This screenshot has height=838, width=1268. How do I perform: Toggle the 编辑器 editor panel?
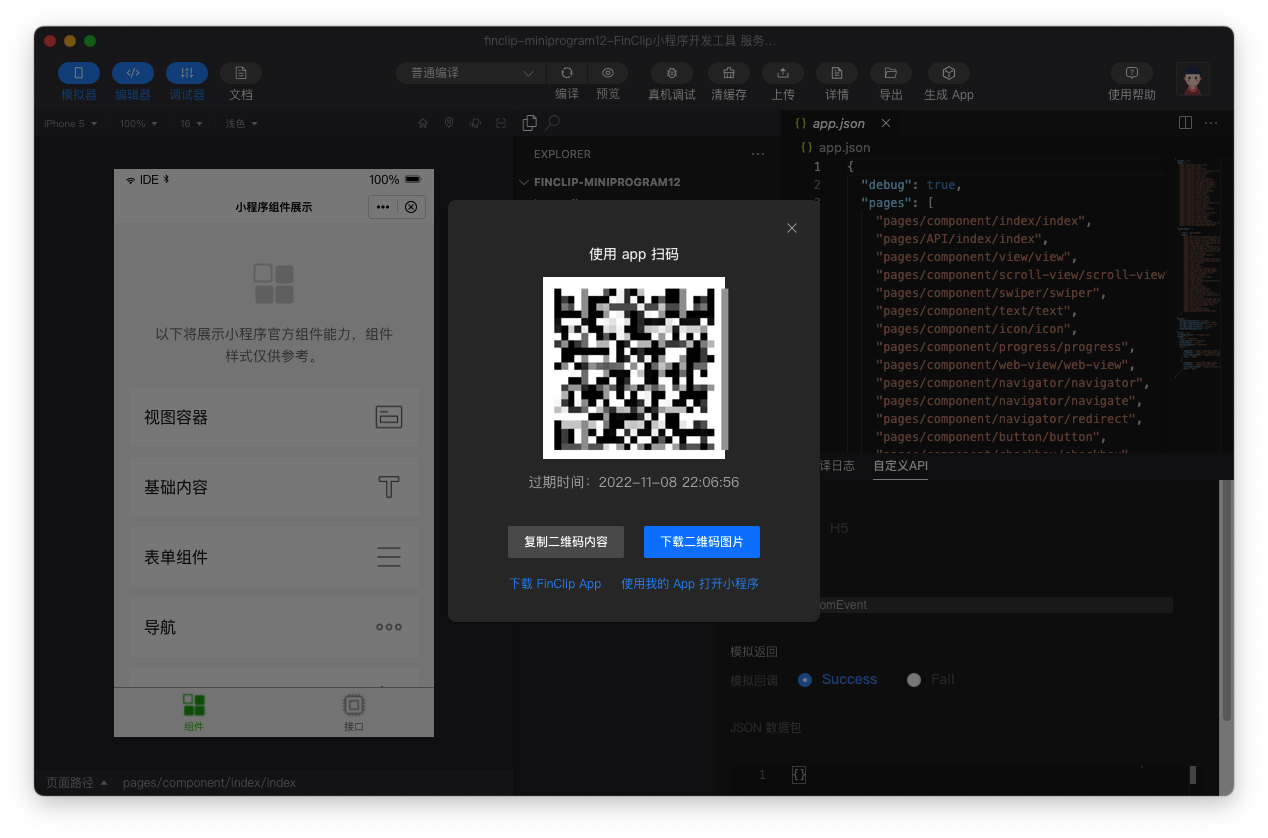click(x=133, y=73)
